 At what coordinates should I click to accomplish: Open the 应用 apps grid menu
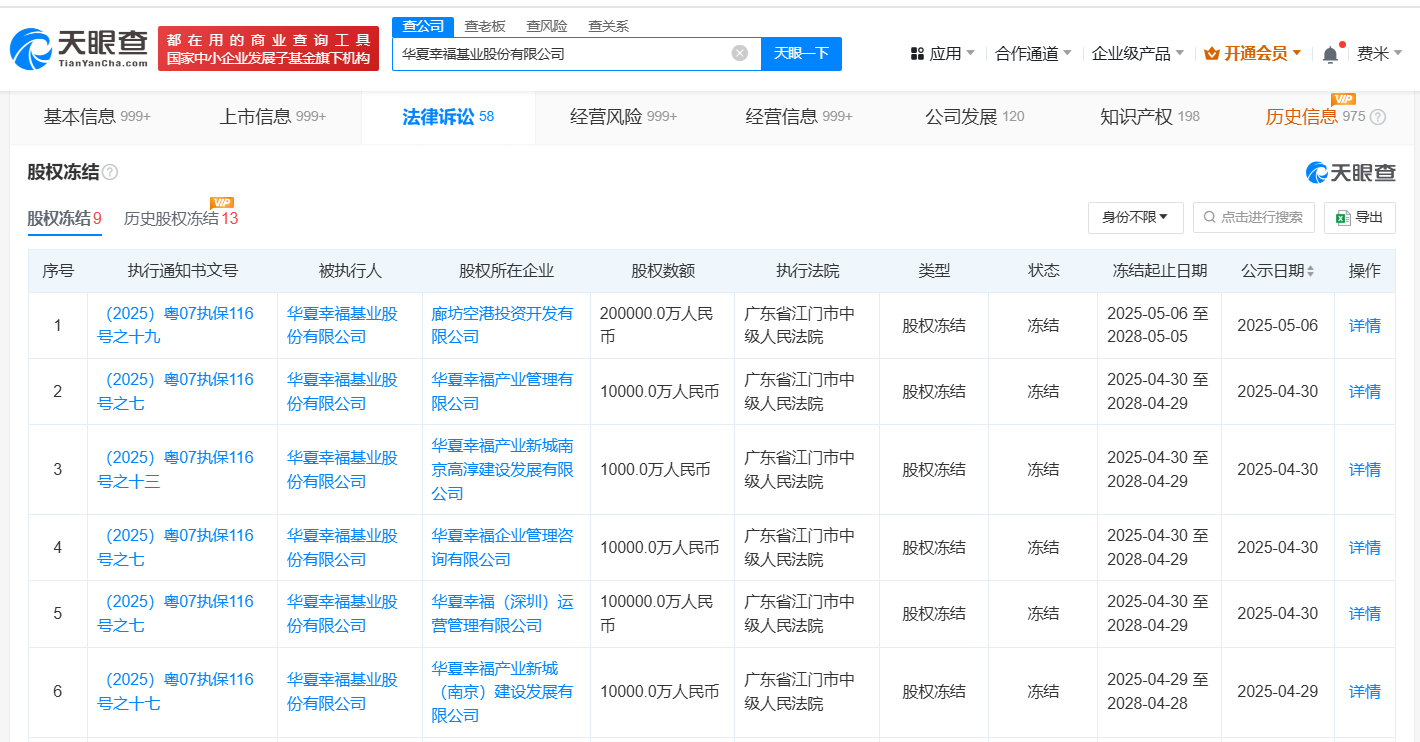[941, 53]
